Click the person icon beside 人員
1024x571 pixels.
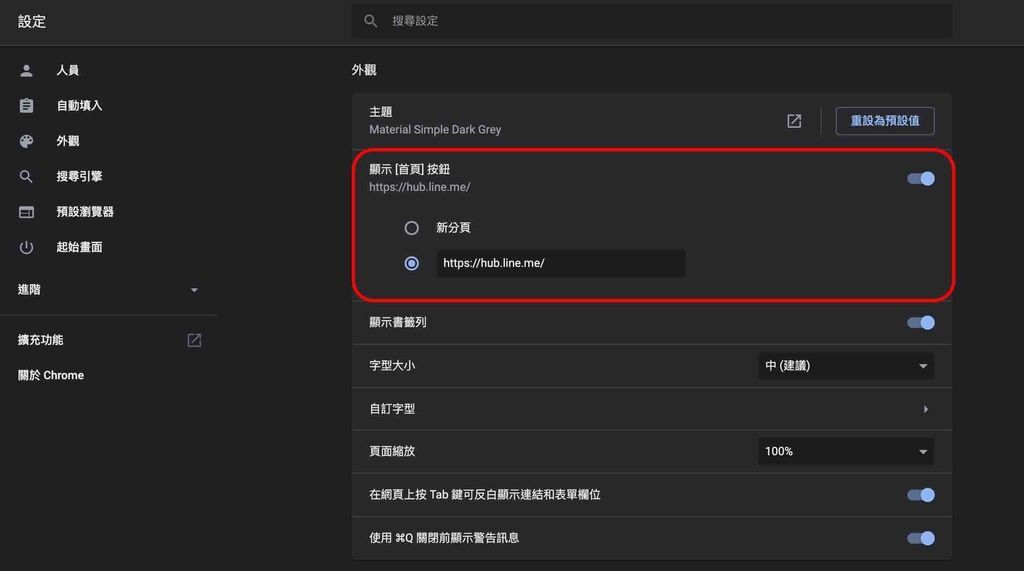coord(26,71)
